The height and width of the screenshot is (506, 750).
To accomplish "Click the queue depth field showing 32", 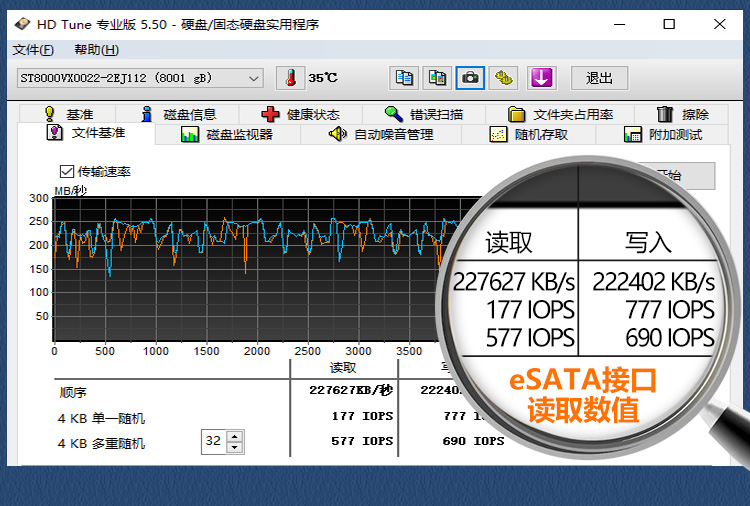I will pyautogui.click(x=214, y=441).
